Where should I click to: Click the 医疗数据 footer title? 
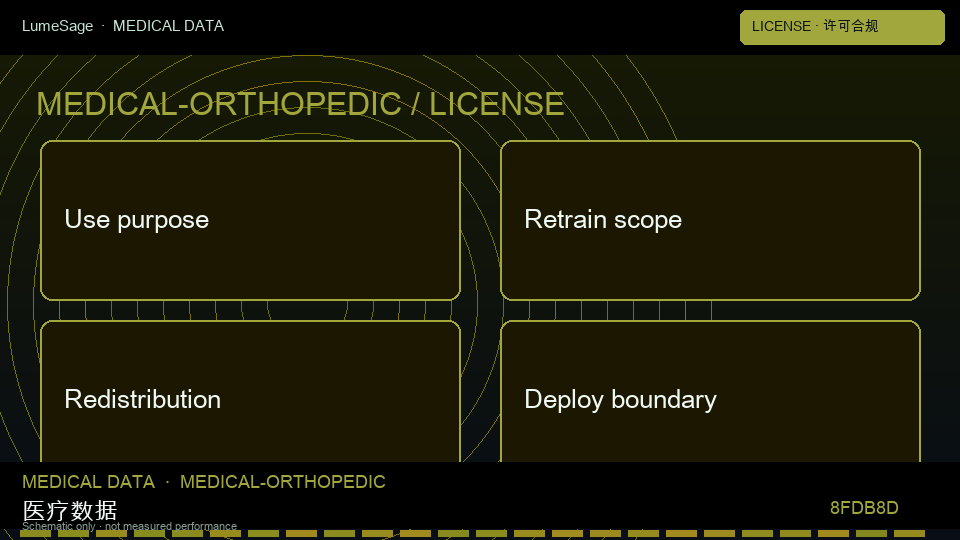coord(70,511)
